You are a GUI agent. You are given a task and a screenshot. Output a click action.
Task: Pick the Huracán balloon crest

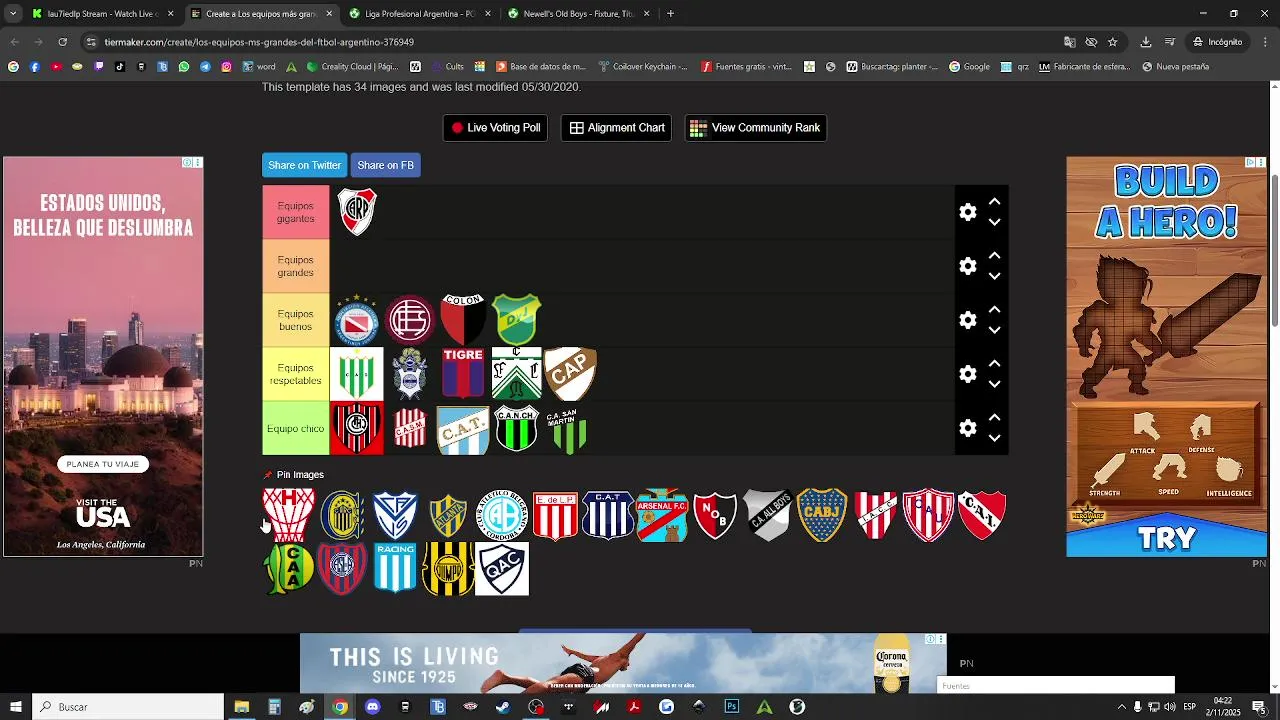click(288, 515)
